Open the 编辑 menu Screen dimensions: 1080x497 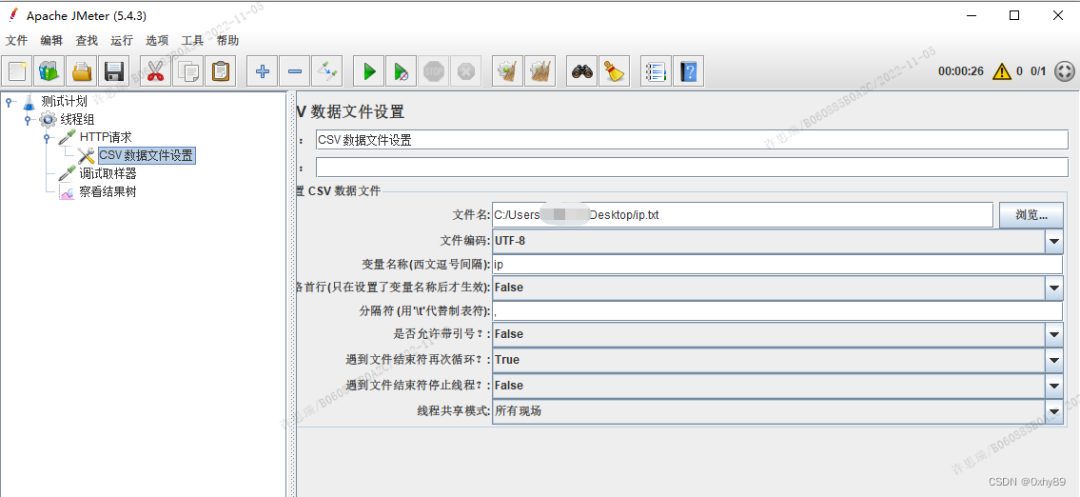click(52, 41)
